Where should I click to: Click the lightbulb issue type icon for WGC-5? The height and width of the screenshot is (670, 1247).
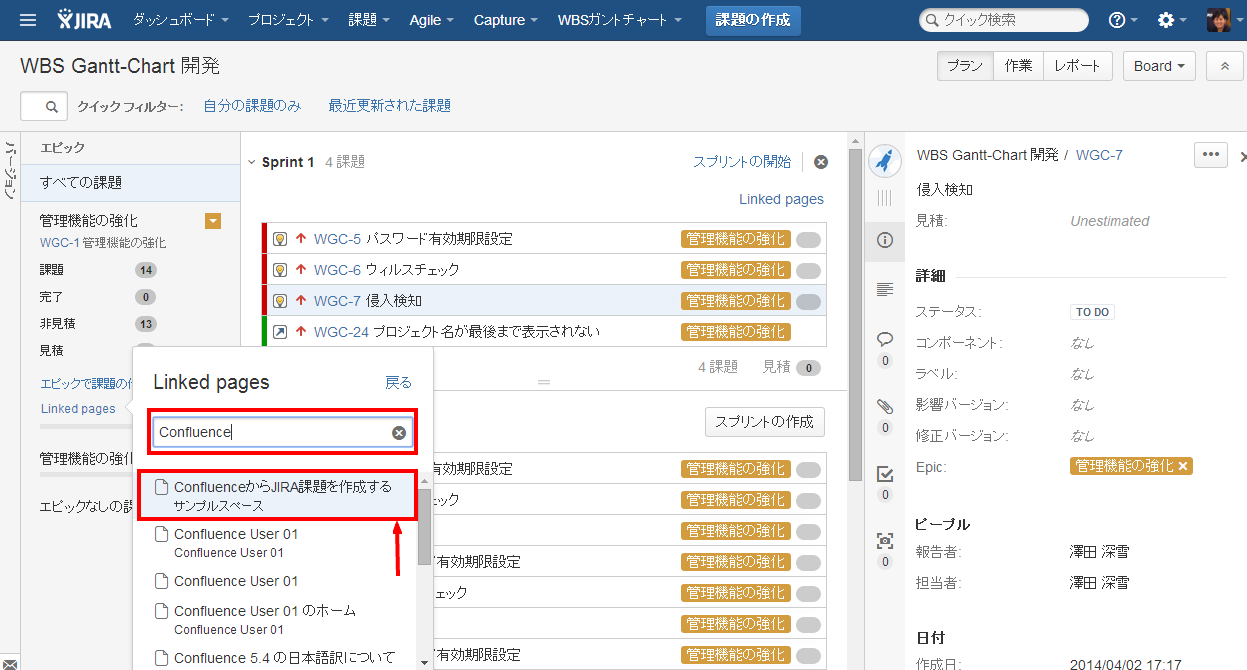pyautogui.click(x=281, y=239)
